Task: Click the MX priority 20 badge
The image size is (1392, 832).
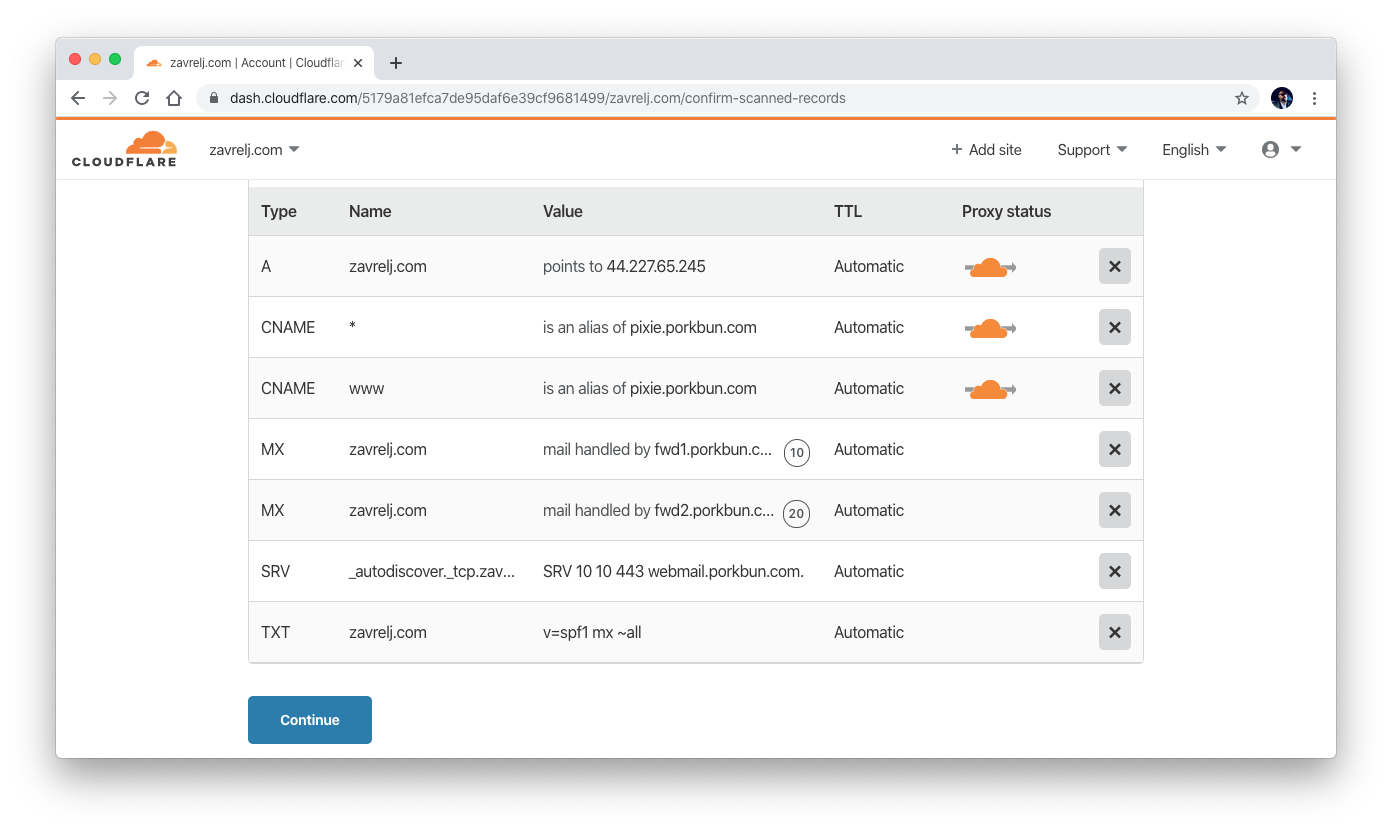Action: pyautogui.click(x=796, y=514)
